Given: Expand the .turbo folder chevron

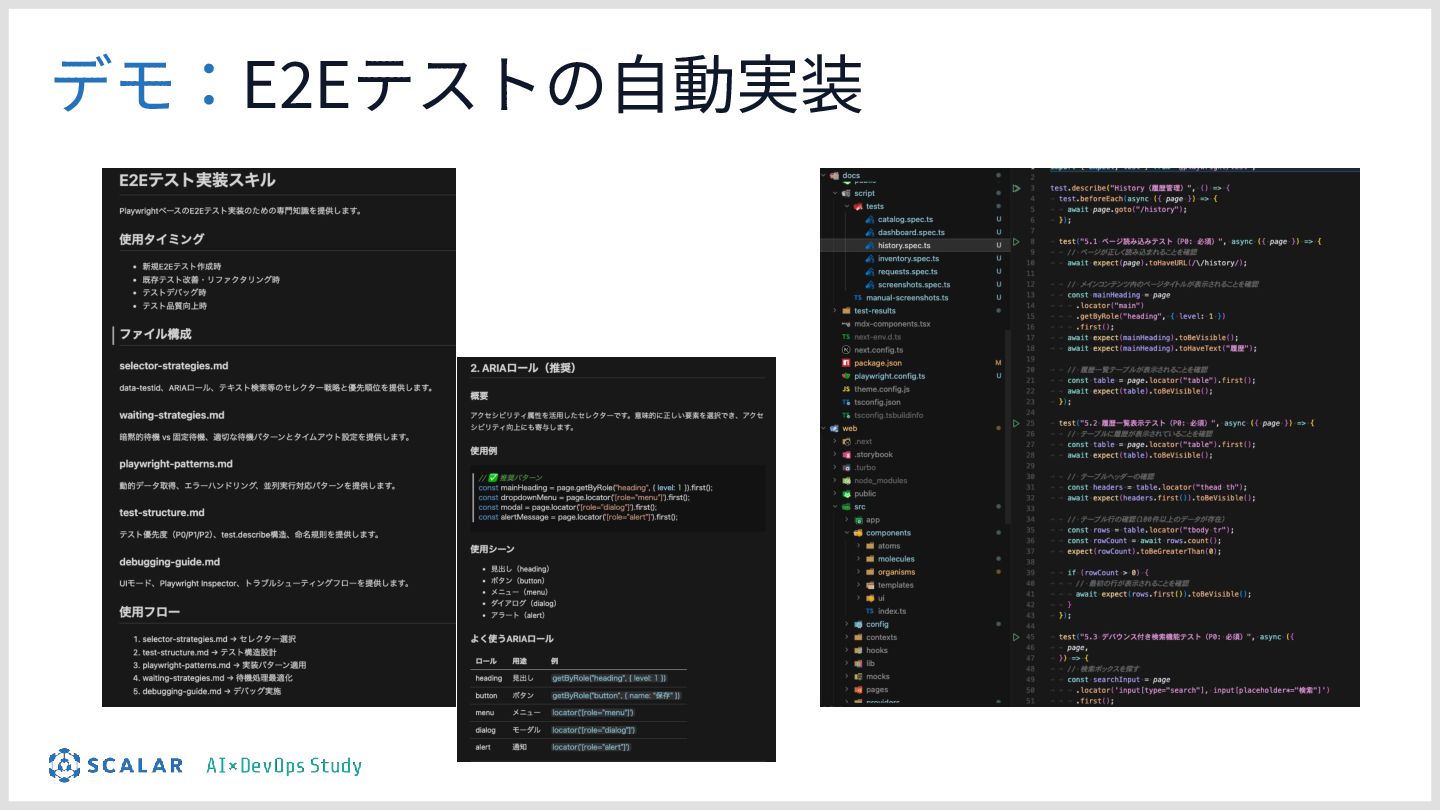Looking at the screenshot, I should point(834,467).
